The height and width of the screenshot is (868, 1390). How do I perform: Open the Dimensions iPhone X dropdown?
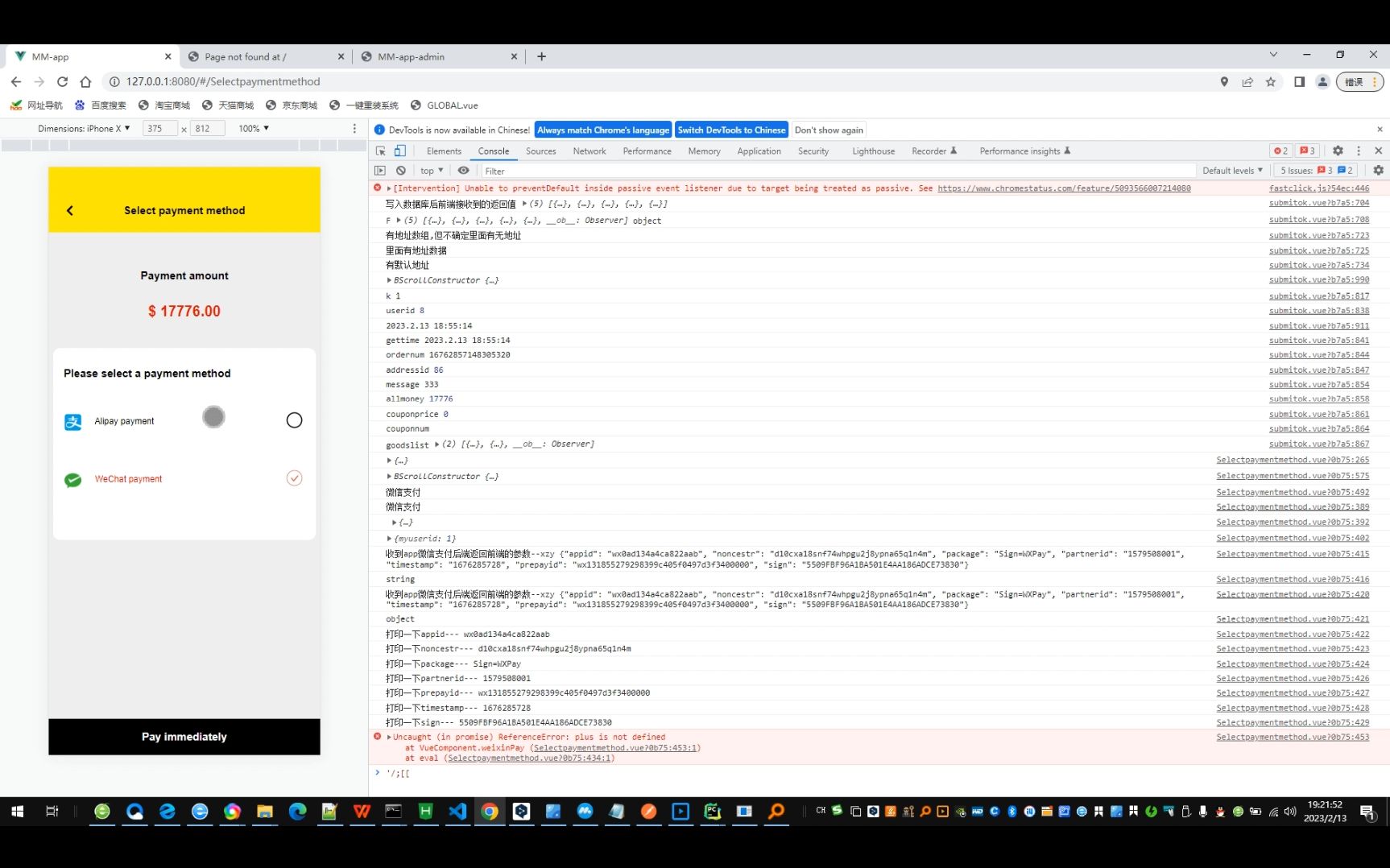(x=84, y=128)
